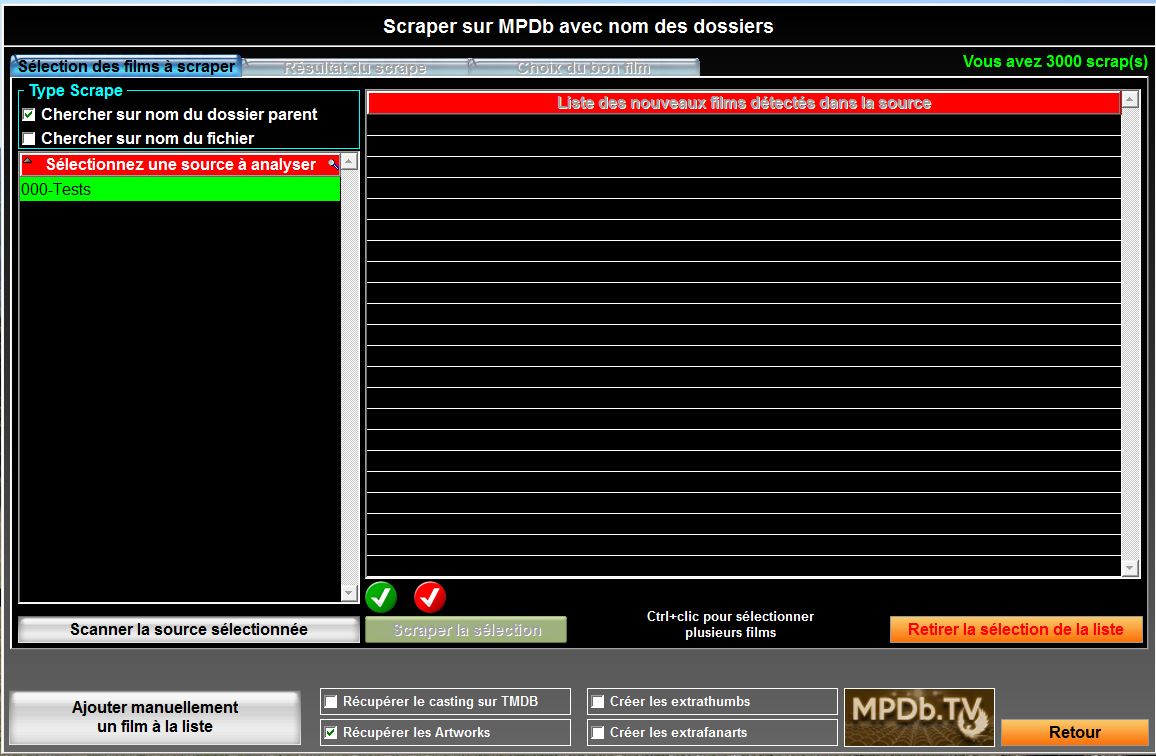Click film list scrollbar down arrow
The height and width of the screenshot is (756, 1156).
(x=1129, y=567)
